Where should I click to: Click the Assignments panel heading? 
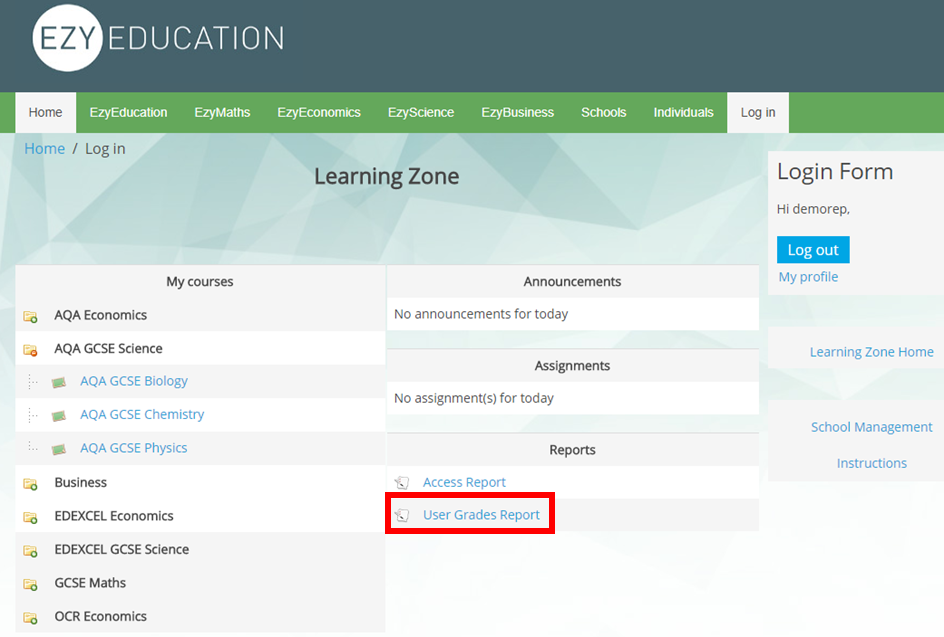572,365
